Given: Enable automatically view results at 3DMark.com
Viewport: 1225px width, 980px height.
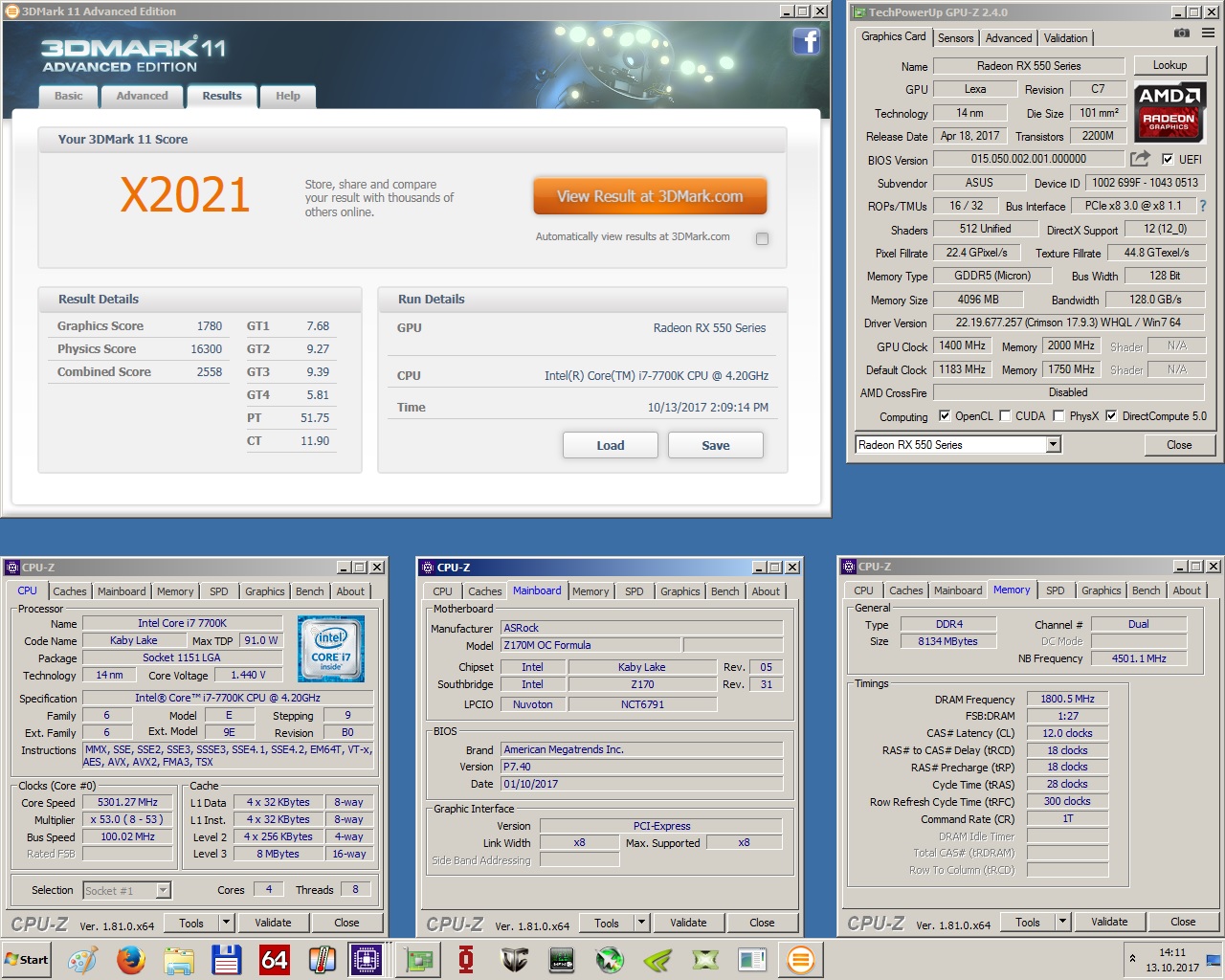Looking at the screenshot, I should point(762,238).
